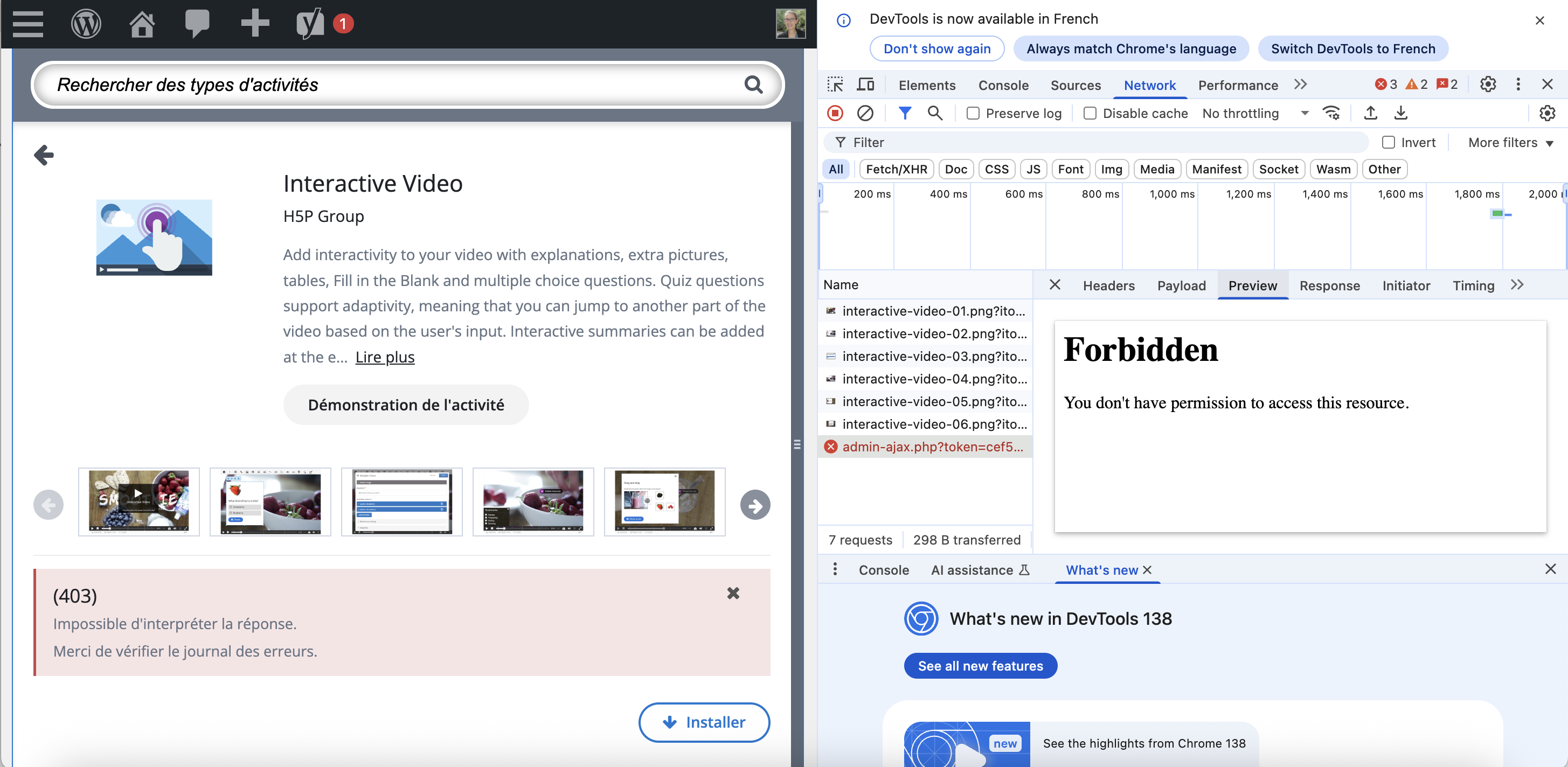Open network search magnifier
This screenshot has height=767, width=1568.
(x=935, y=113)
